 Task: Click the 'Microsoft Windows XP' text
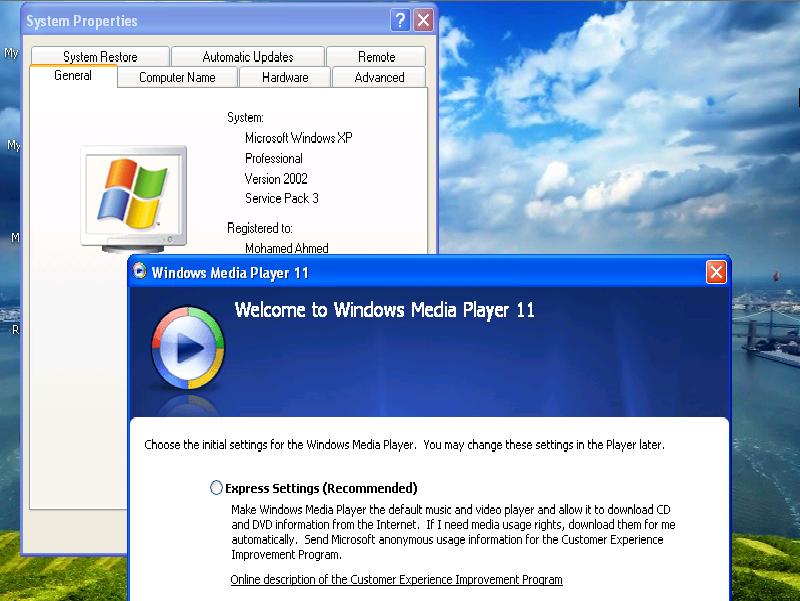point(298,138)
